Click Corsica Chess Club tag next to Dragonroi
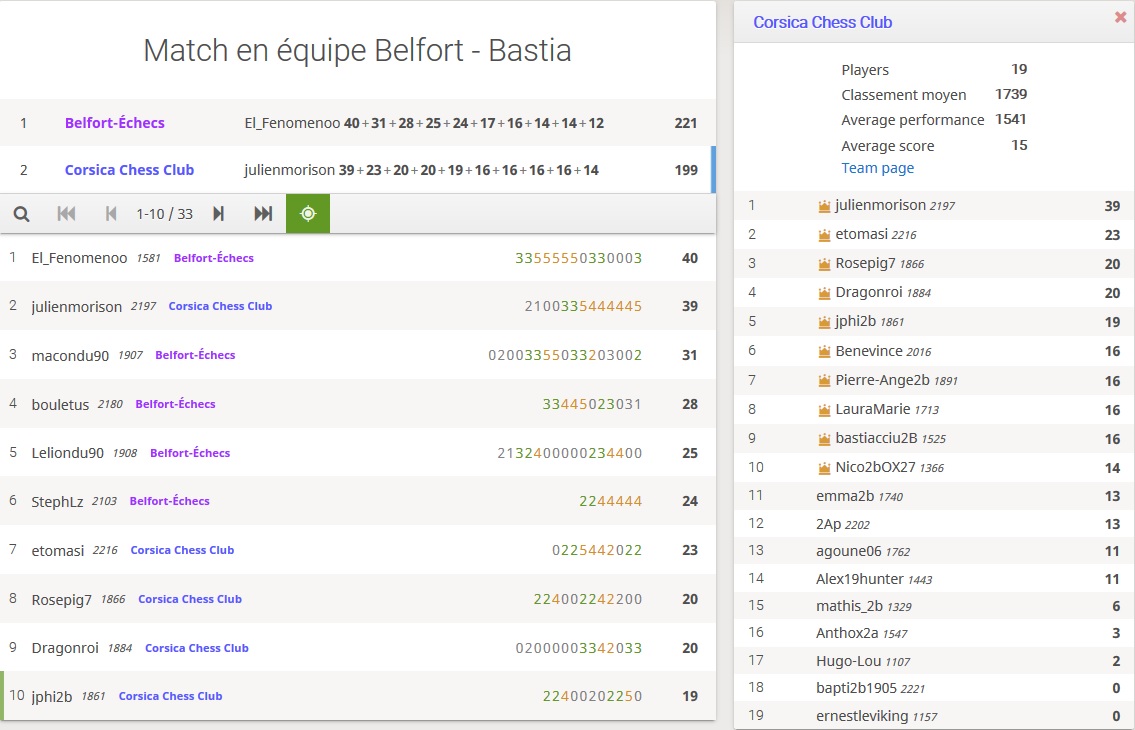The height and width of the screenshot is (730, 1135). pos(197,647)
